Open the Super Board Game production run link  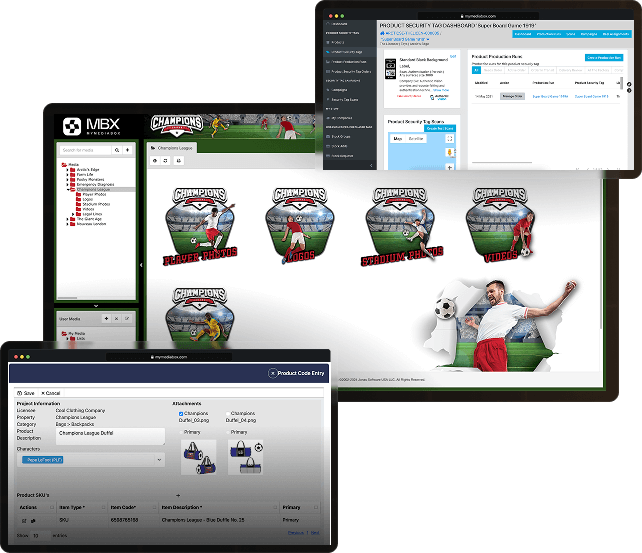pos(550,97)
